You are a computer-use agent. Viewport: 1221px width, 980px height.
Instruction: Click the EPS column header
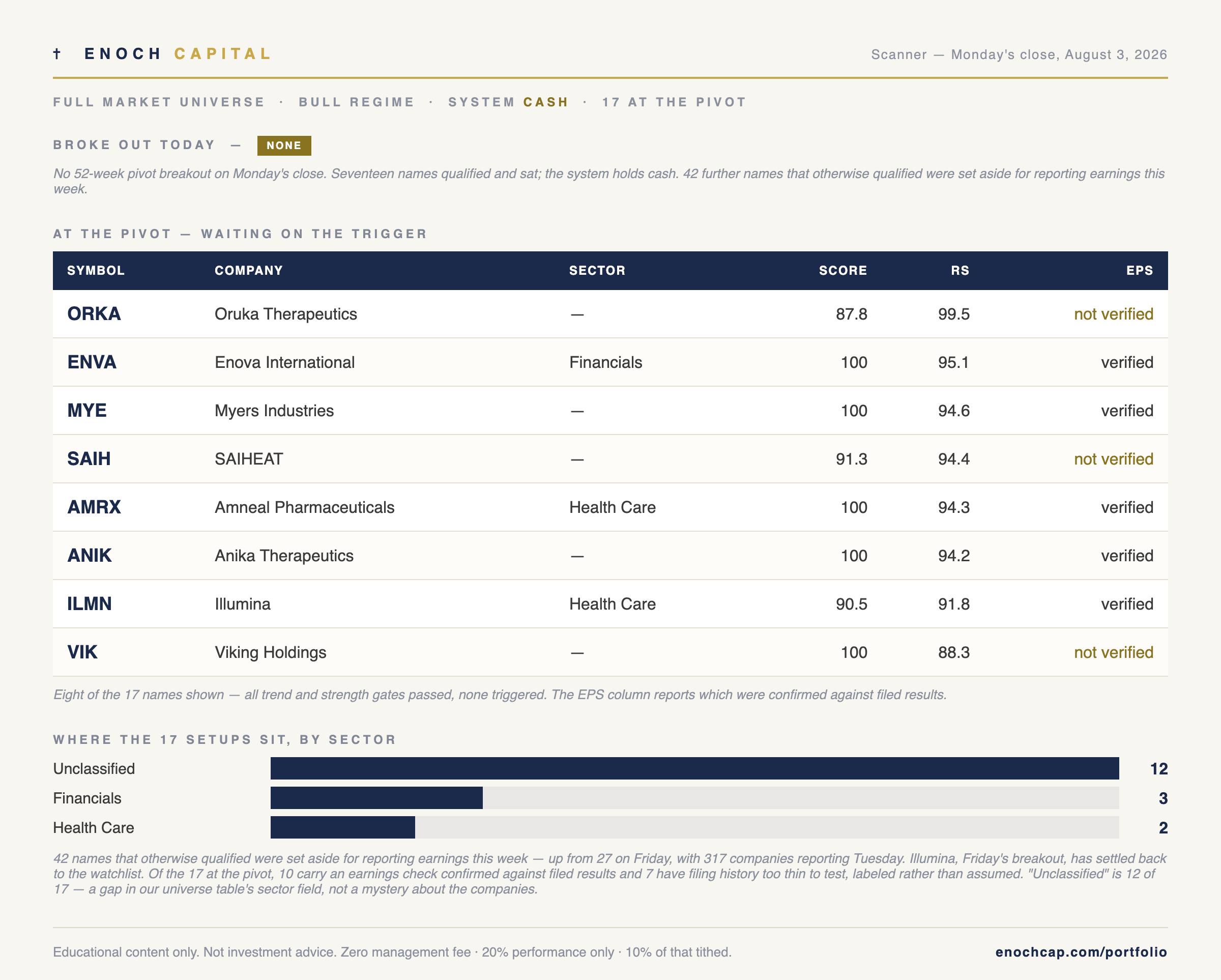pos(1140,270)
